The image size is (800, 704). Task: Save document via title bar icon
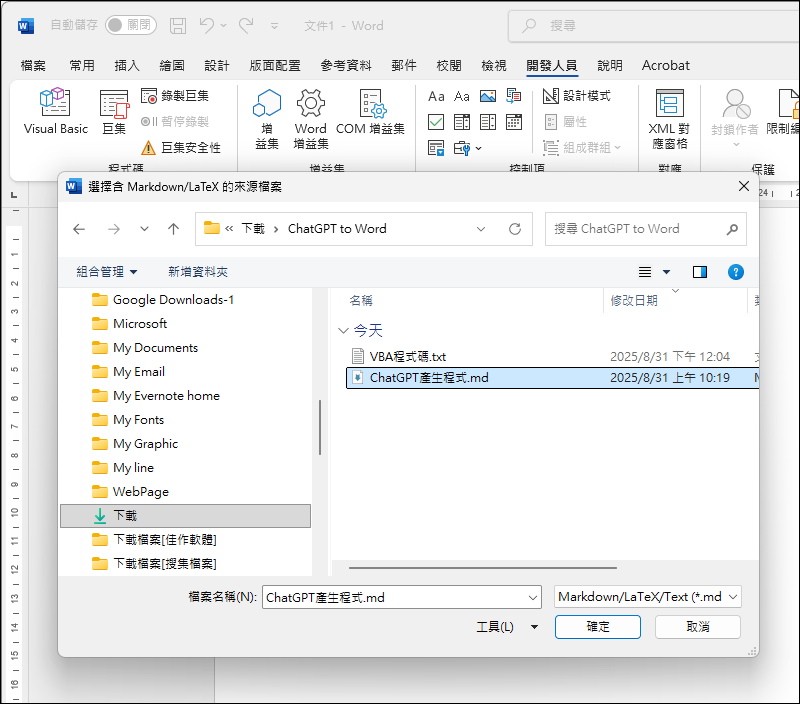coord(178,25)
